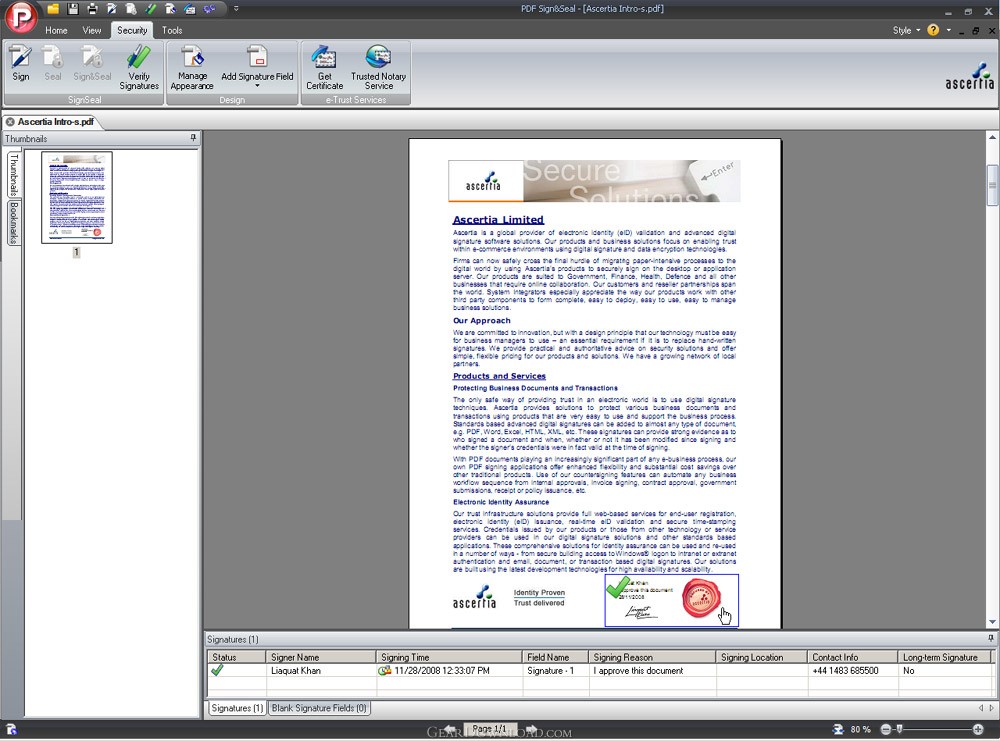Screen dimensions: 1000x741
Task: Click the Seal ribbon button
Action: [53, 64]
